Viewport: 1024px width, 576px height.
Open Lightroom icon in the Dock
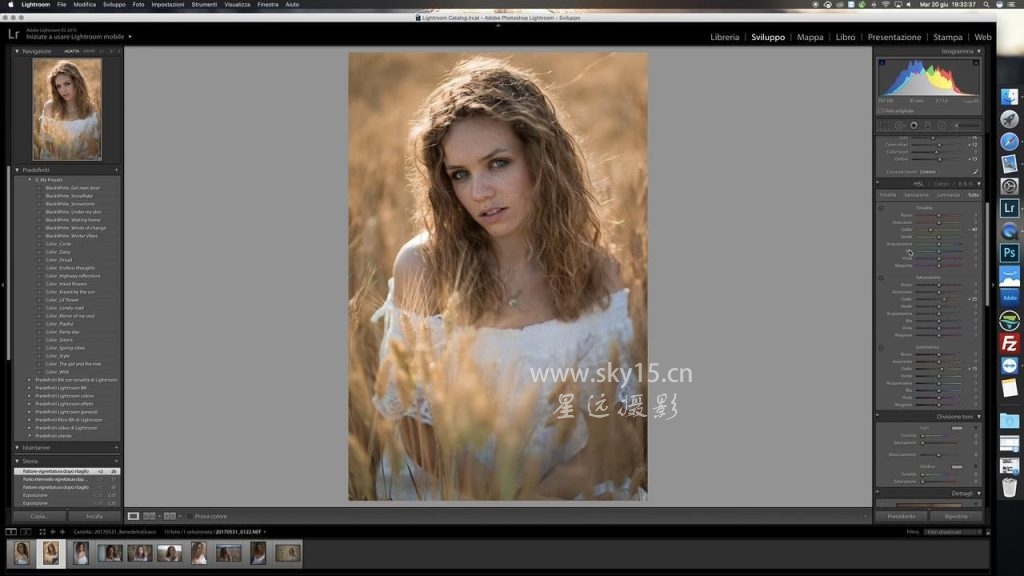point(1009,208)
